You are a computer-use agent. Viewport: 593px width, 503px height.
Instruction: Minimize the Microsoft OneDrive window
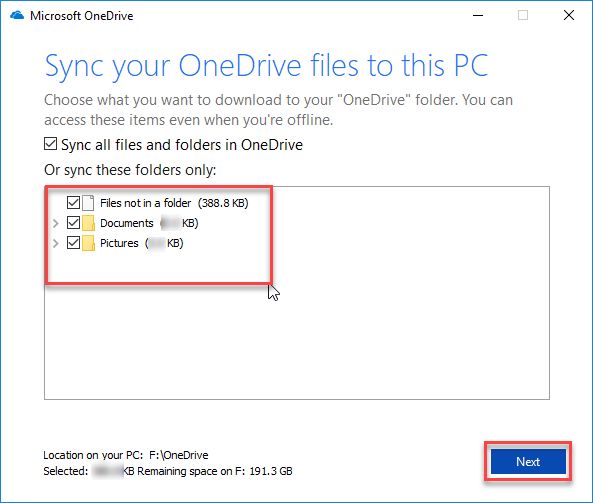(x=478, y=16)
